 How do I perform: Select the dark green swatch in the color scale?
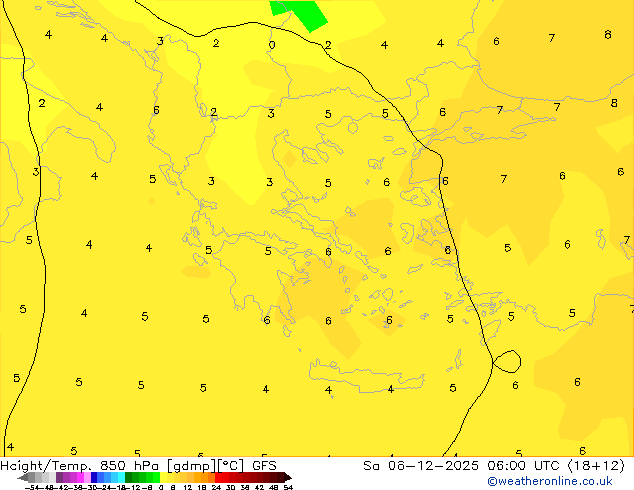[x=129, y=477]
